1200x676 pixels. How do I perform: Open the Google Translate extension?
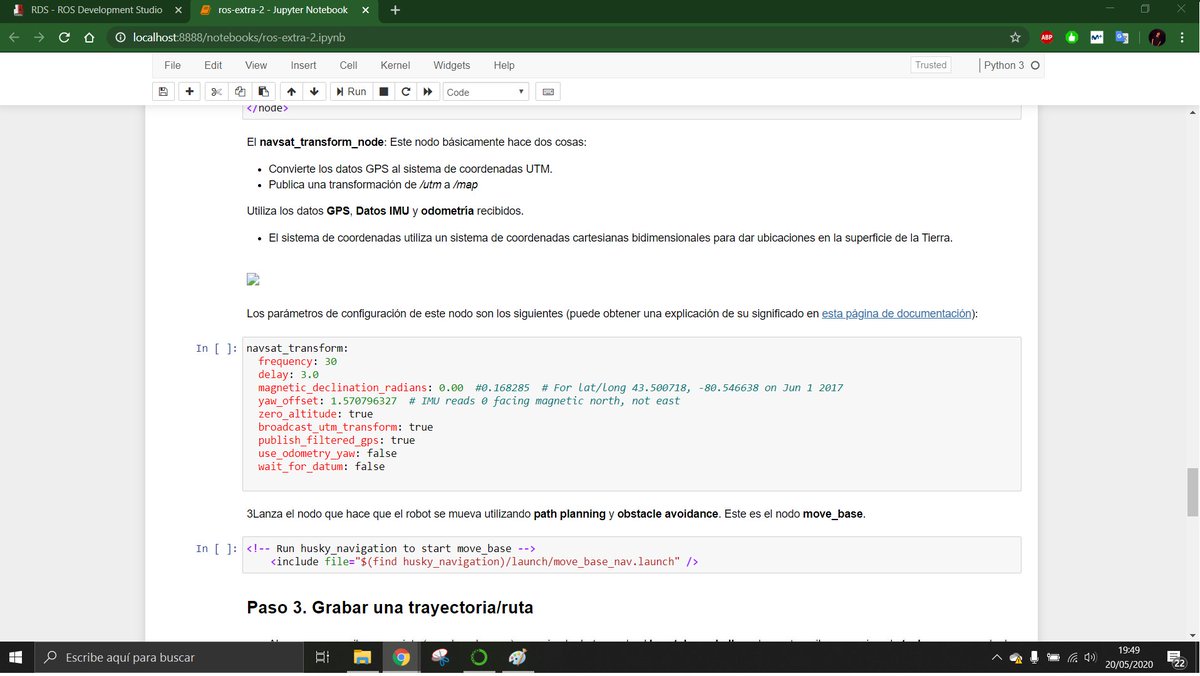(1122, 37)
